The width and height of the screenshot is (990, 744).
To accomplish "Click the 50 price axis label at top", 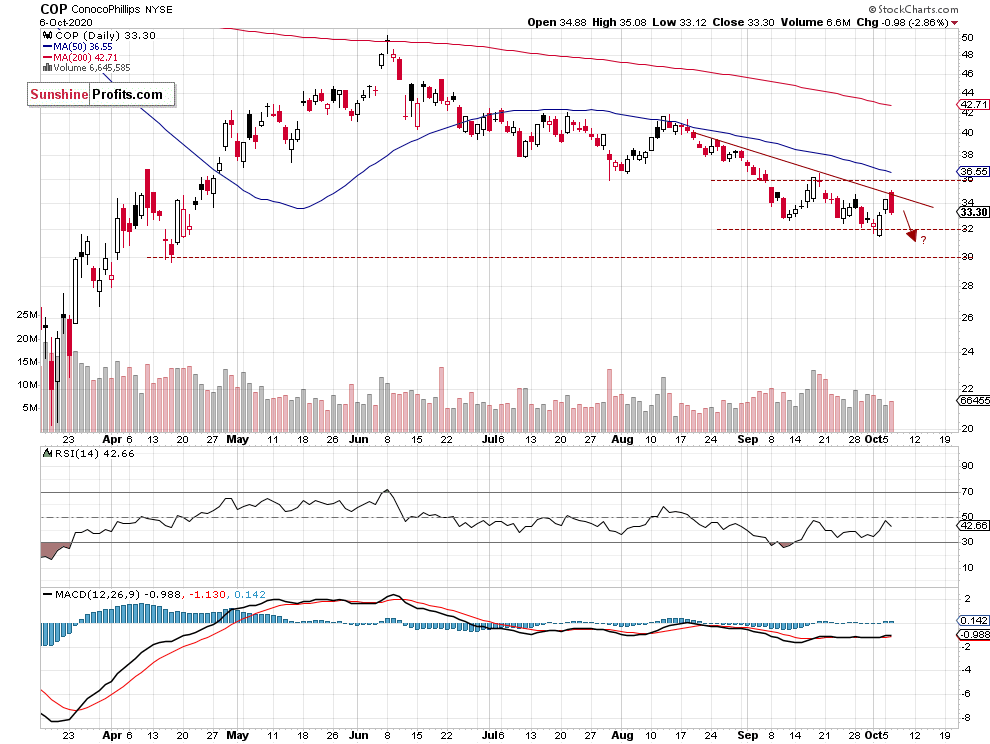I will [x=967, y=37].
